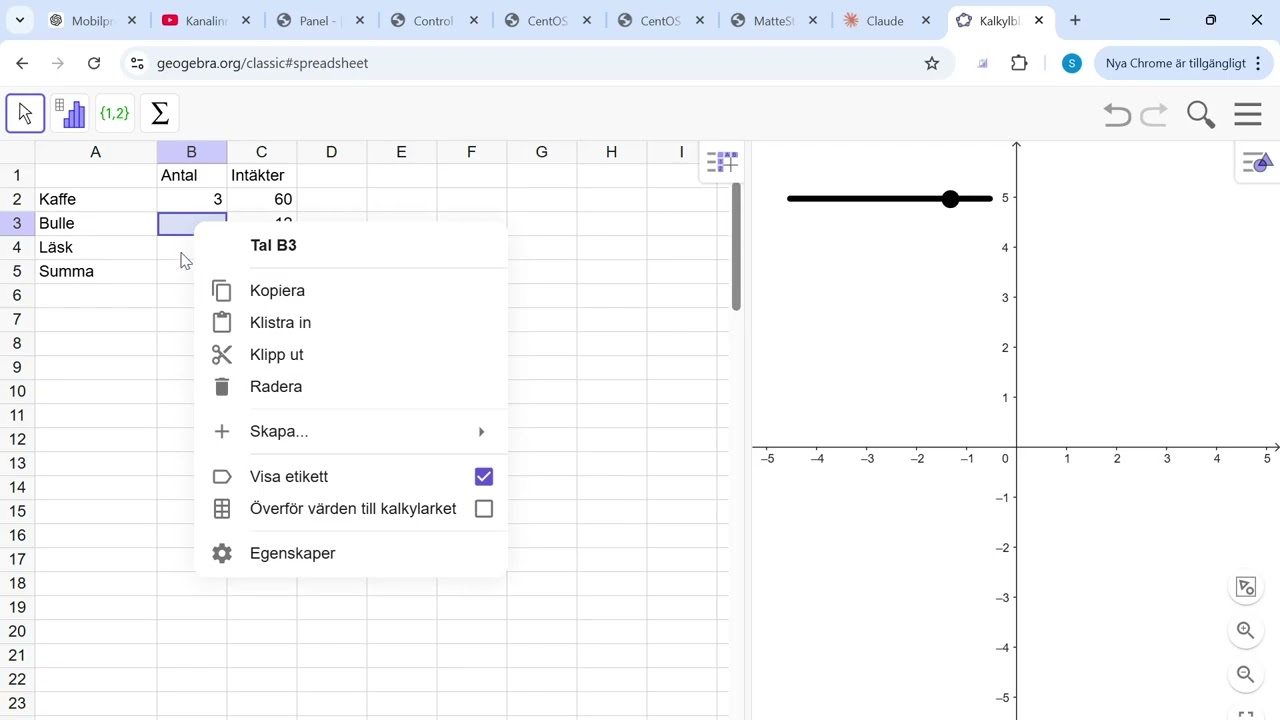1280x720 pixels.
Task: Select the Antal header cell
Action: click(x=192, y=175)
